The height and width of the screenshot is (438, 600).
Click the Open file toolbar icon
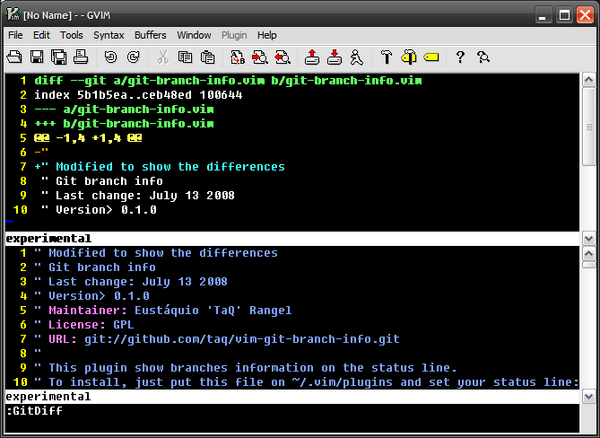click(x=15, y=57)
